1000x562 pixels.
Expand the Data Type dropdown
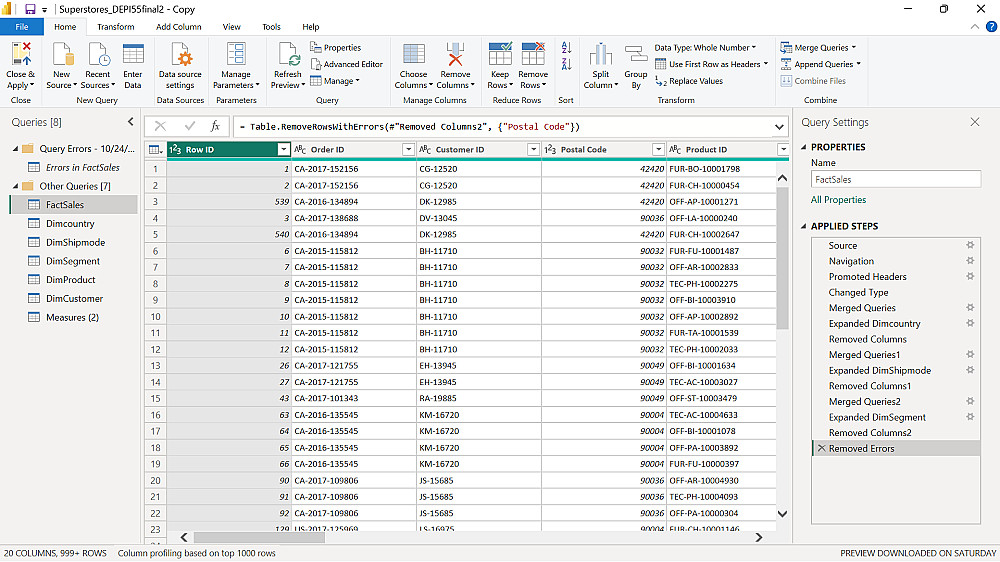(705, 47)
